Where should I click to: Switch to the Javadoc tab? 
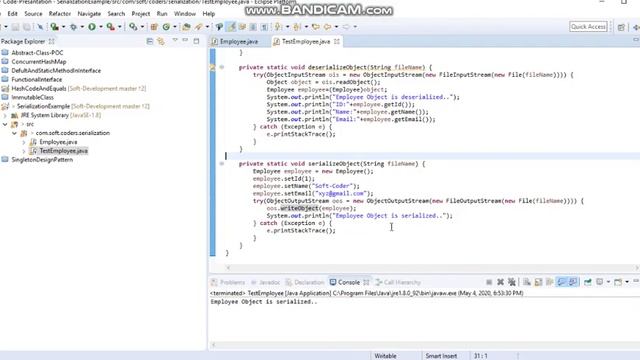[265, 282]
